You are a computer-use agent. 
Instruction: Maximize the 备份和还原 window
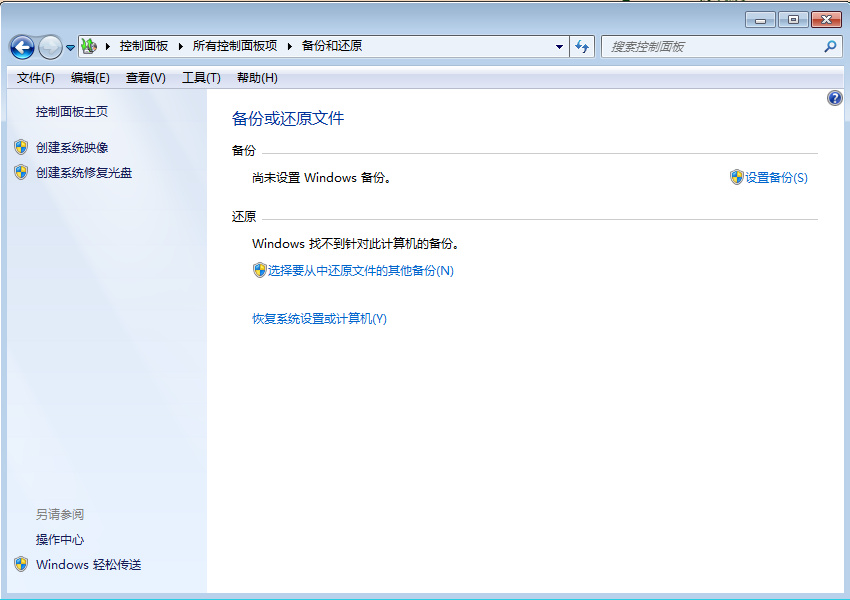coord(793,20)
